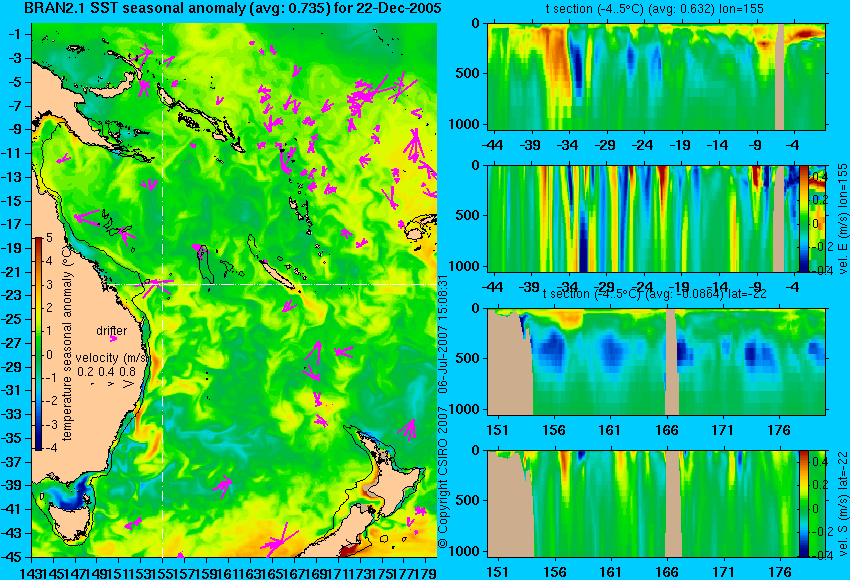Screen dimensions: 850x580
Task: Click latitude label '-1' on the map axis
Action: click(16, 34)
